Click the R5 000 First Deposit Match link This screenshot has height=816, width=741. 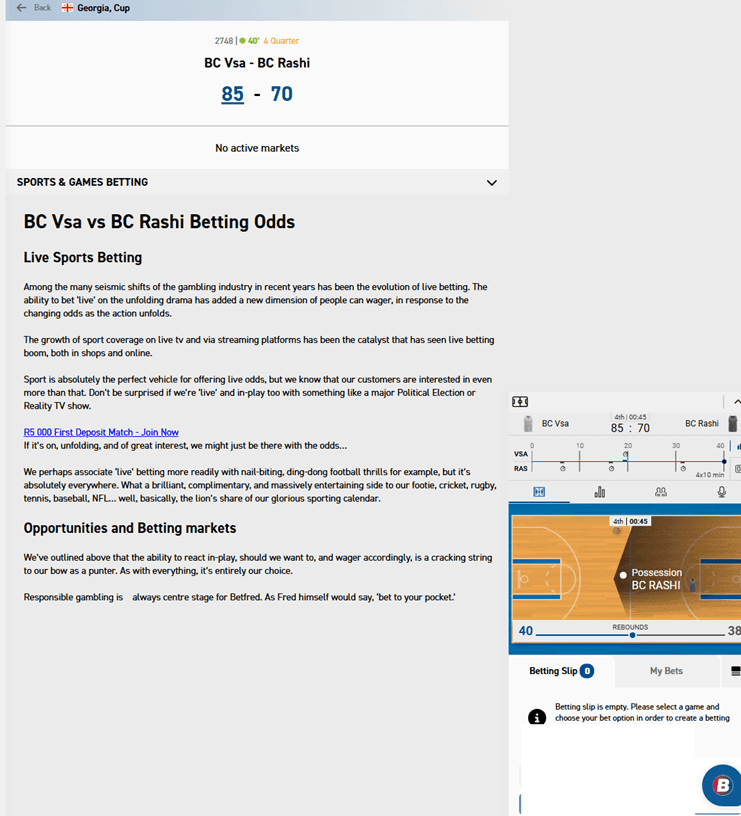coord(101,432)
